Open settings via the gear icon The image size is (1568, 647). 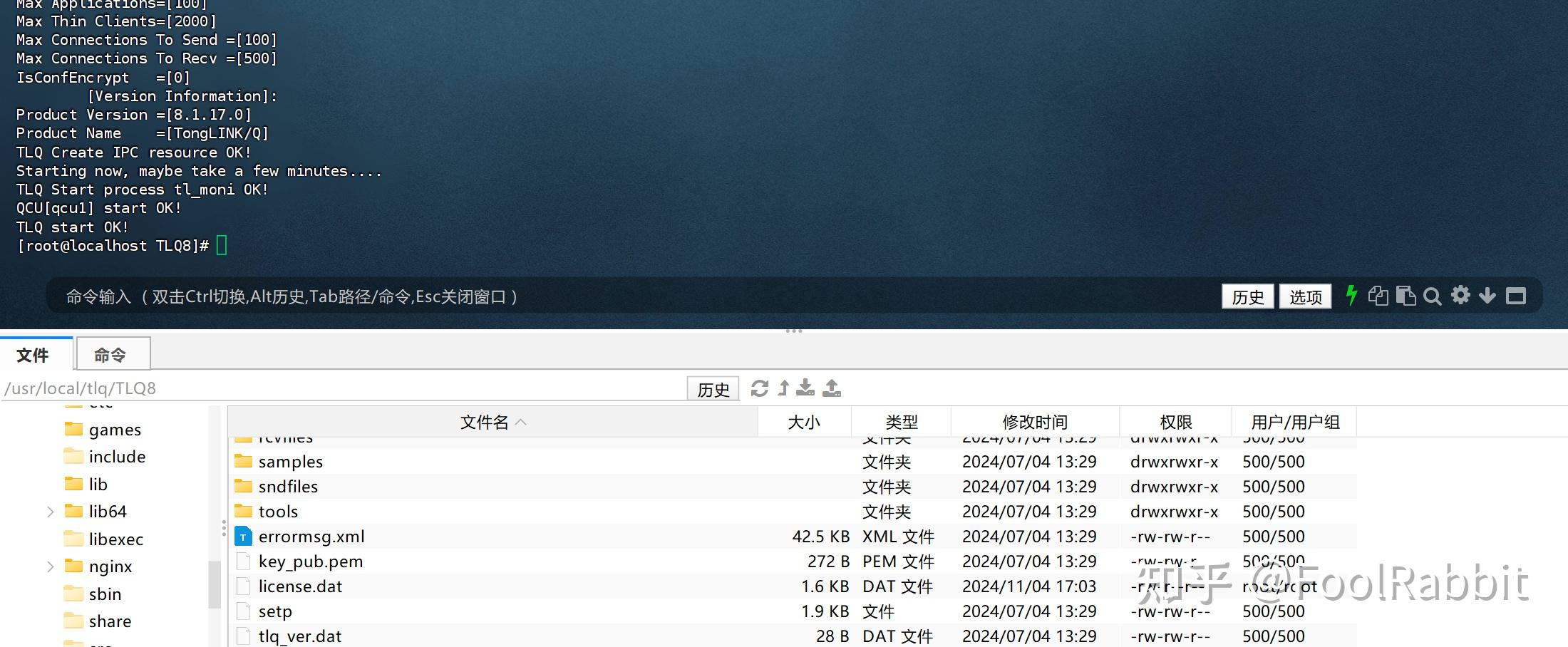tap(1460, 296)
